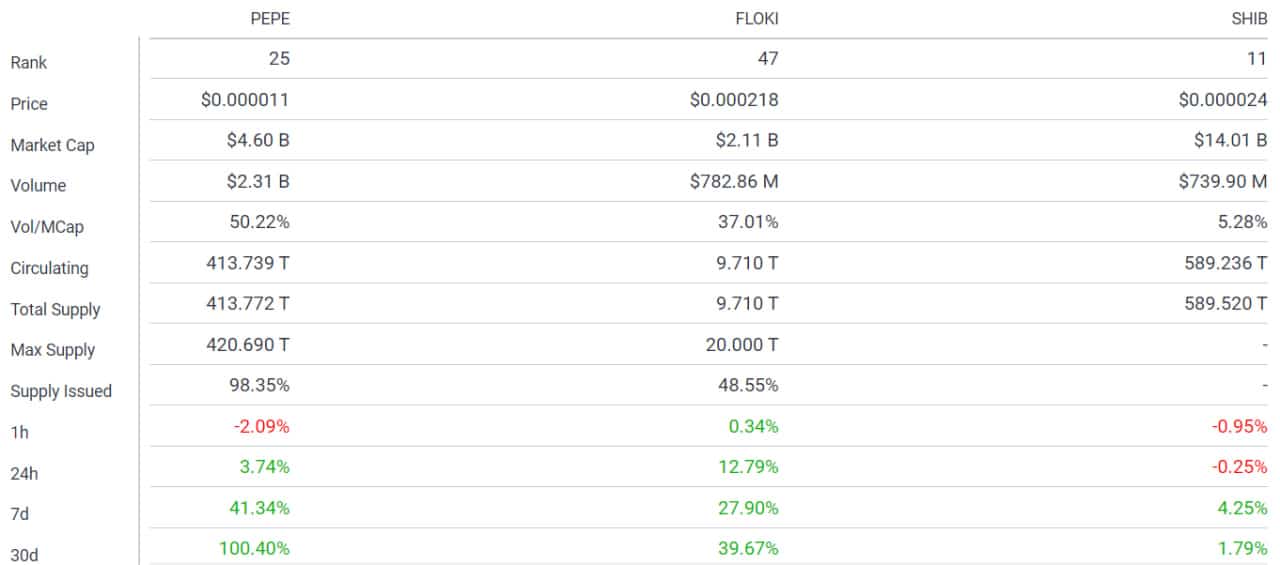
Task: Click the PEPE column header
Action: [x=270, y=19]
